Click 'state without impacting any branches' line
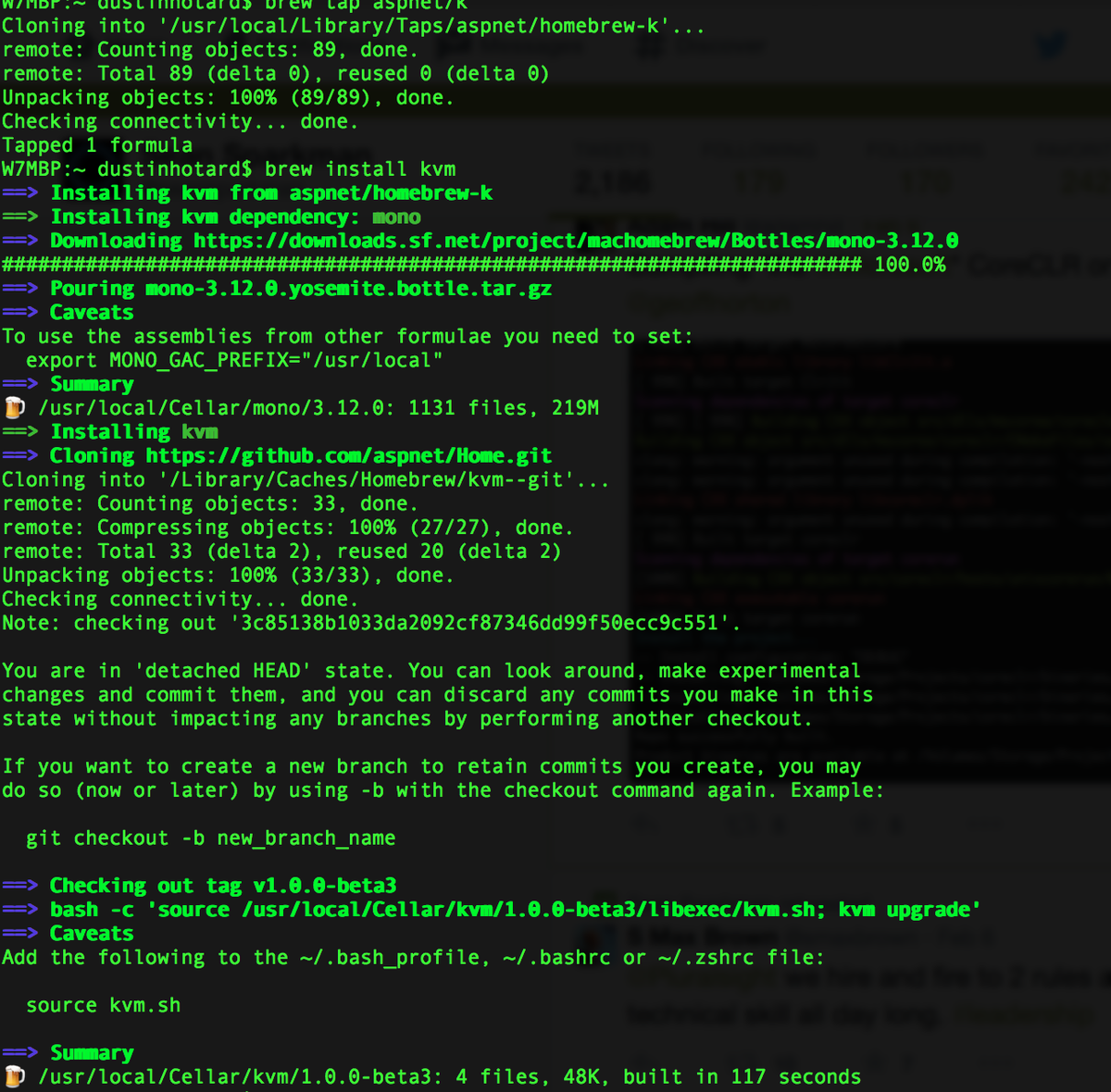This screenshot has width=1111, height=1092. pyautogui.click(x=407, y=719)
